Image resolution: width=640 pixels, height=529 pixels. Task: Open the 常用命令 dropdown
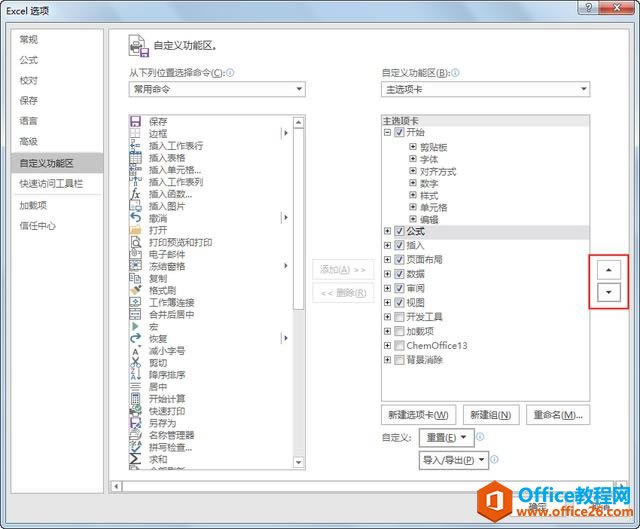point(217,89)
